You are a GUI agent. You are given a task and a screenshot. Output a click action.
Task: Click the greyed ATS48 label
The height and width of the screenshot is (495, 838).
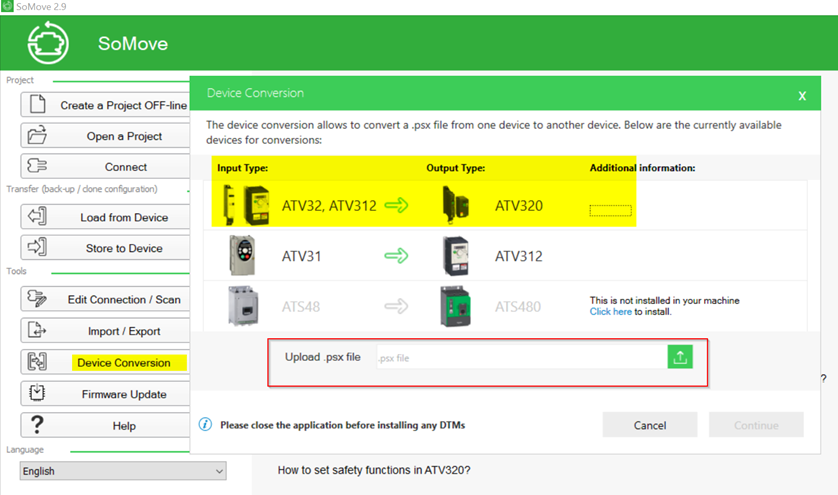tap(301, 306)
